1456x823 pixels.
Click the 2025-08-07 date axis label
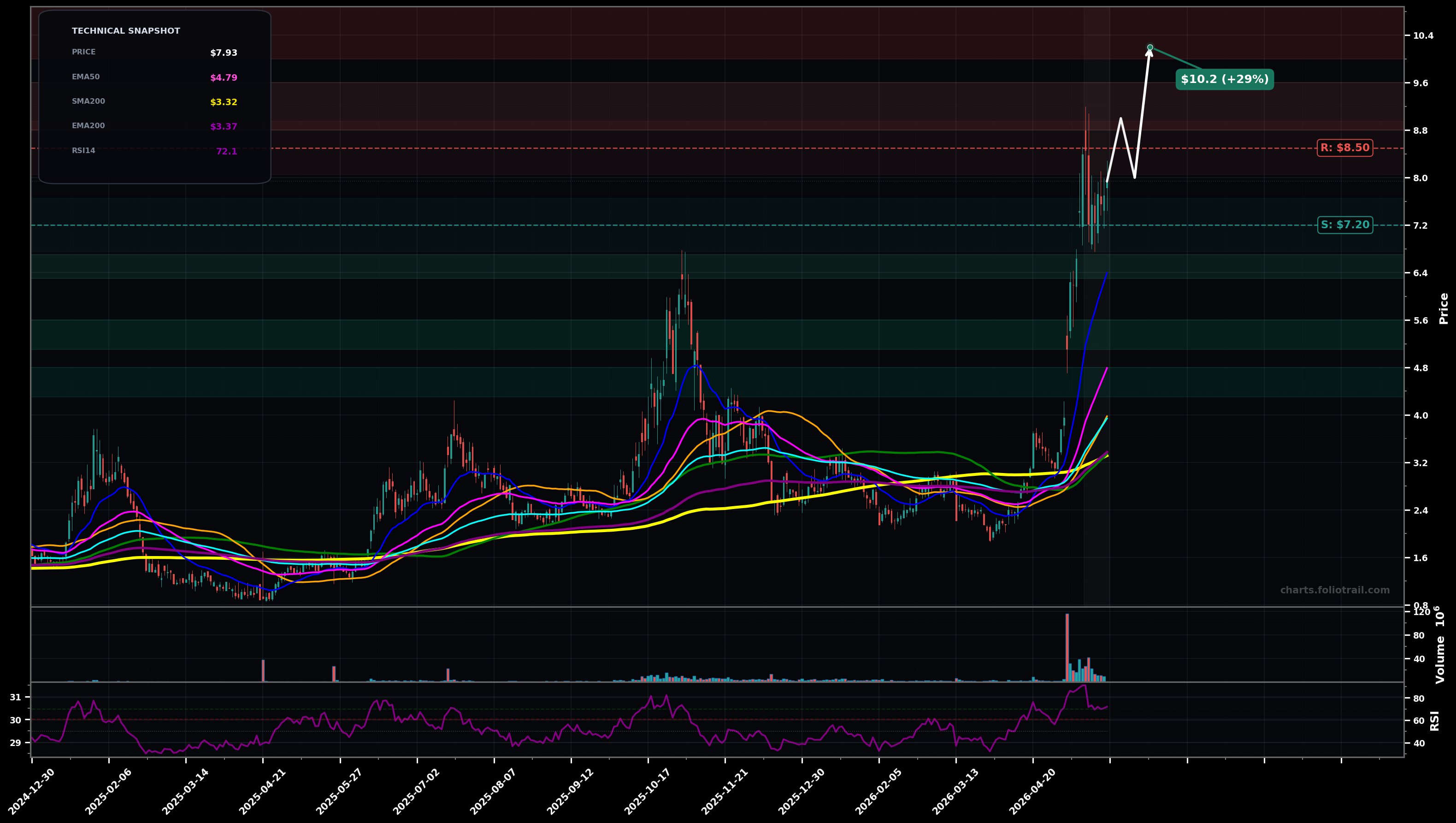(x=494, y=791)
